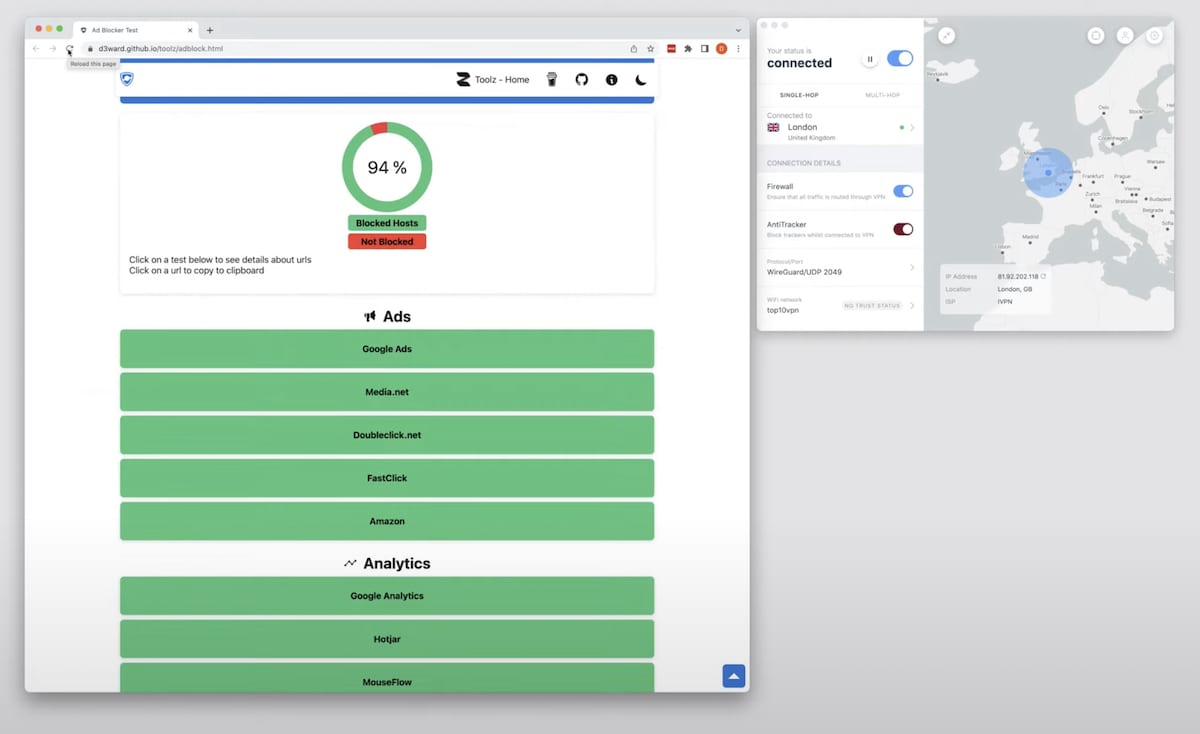Close the Ad Blocker Test tab
This screenshot has height=734, width=1200.
190,30
